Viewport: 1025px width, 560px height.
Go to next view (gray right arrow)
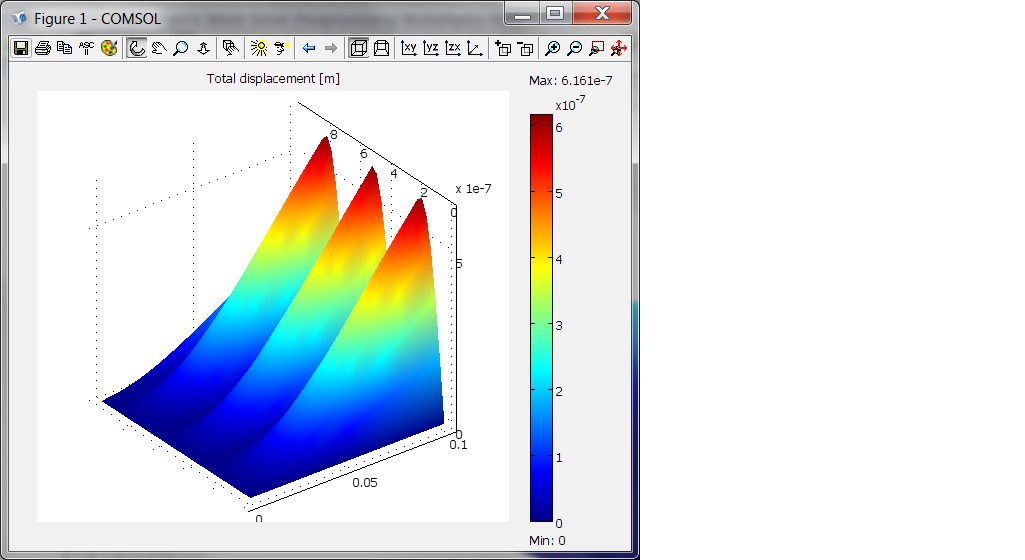point(331,48)
